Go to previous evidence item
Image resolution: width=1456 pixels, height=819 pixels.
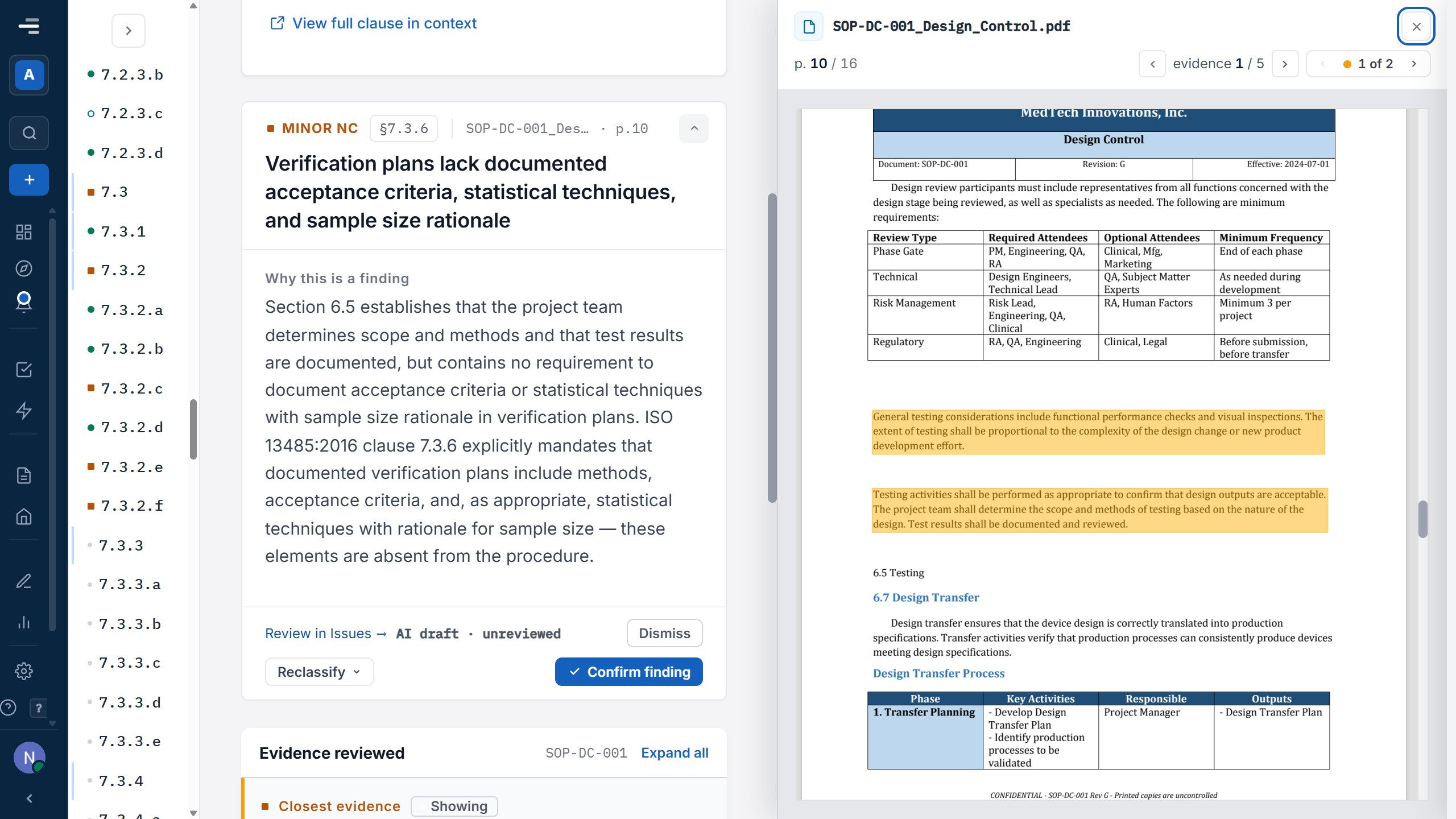pos(1152,64)
